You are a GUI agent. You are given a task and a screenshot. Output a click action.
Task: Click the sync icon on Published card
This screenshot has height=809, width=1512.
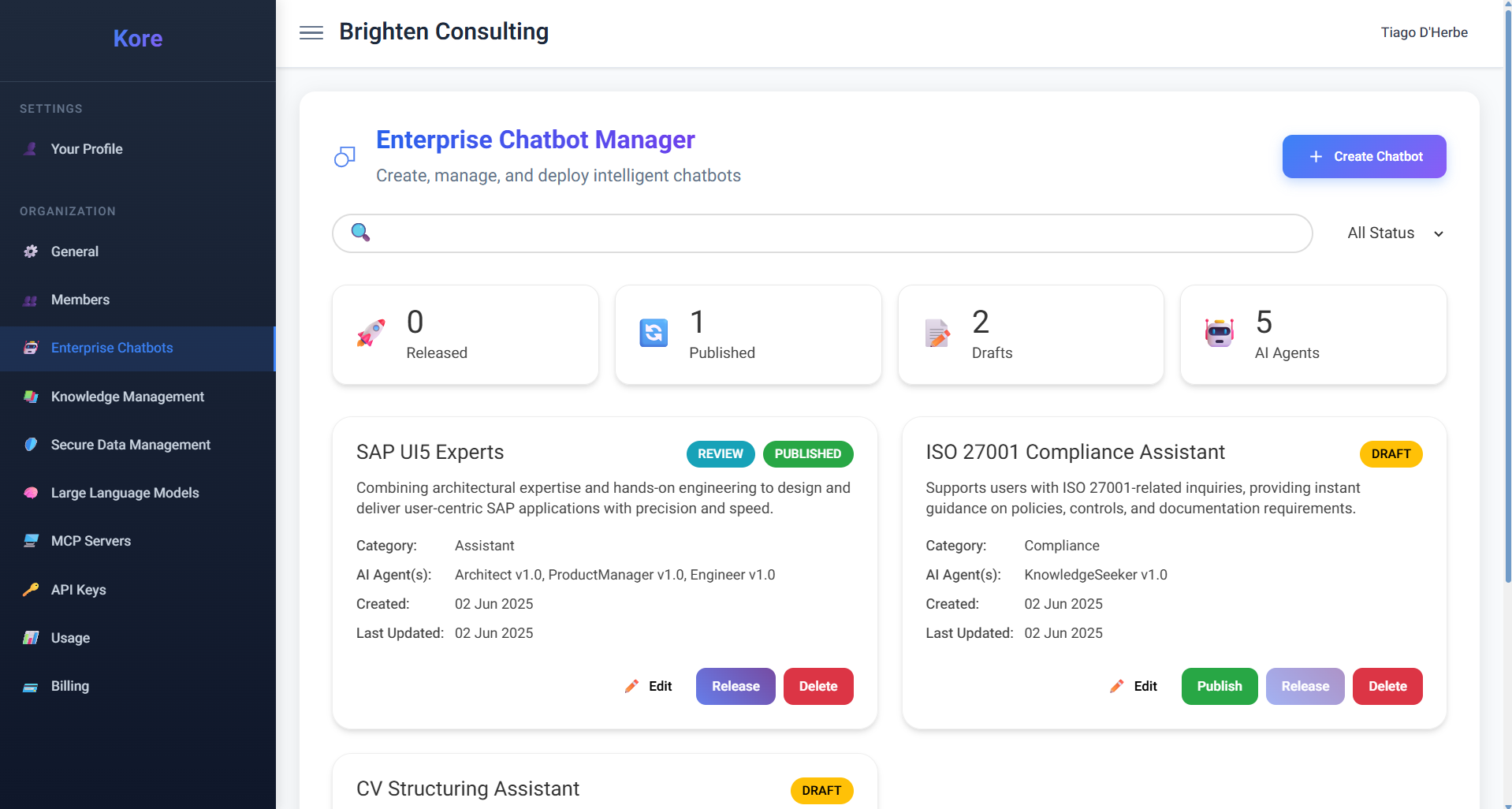click(654, 334)
